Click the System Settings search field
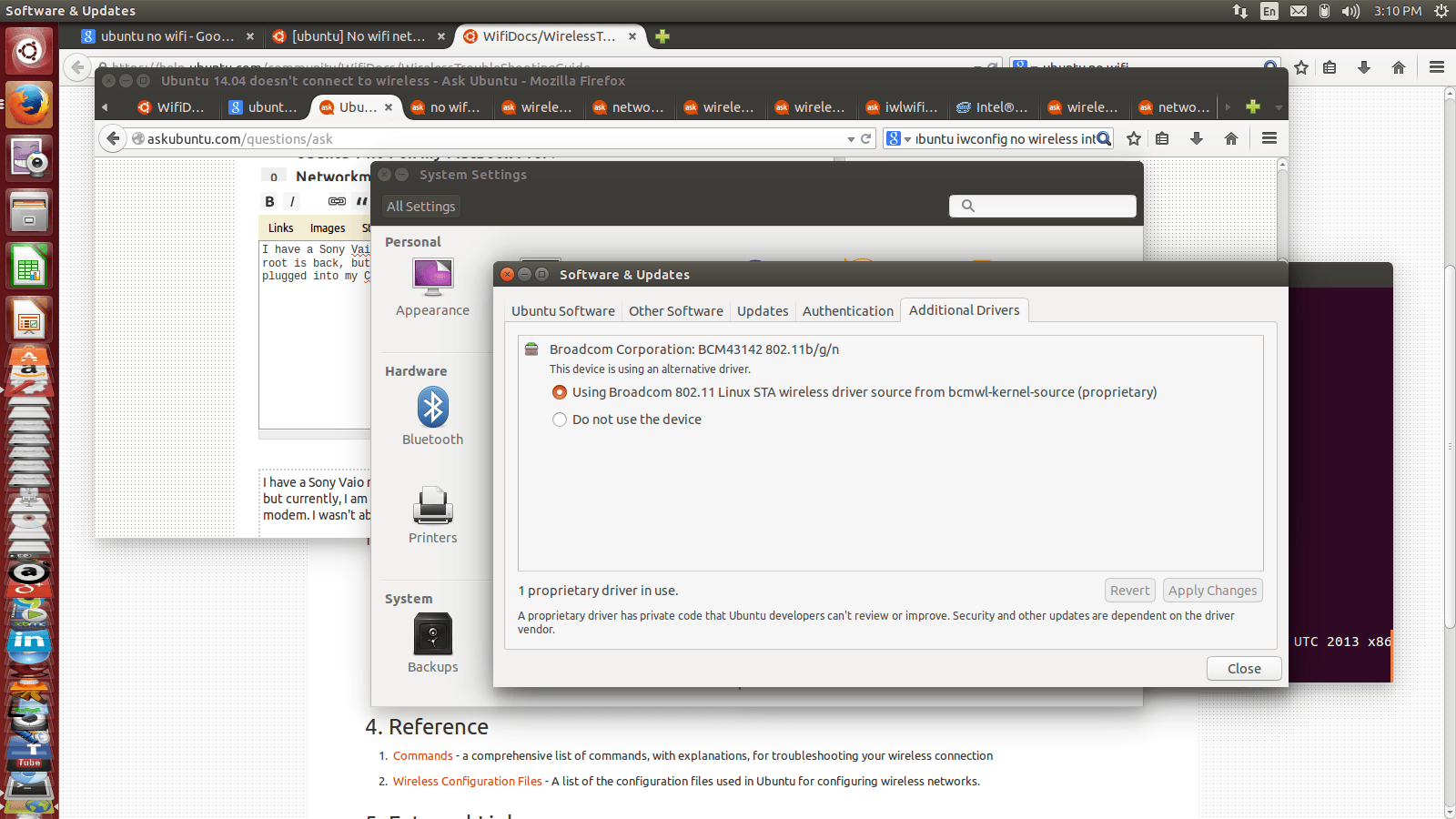This screenshot has height=819, width=1456. 1043,207
